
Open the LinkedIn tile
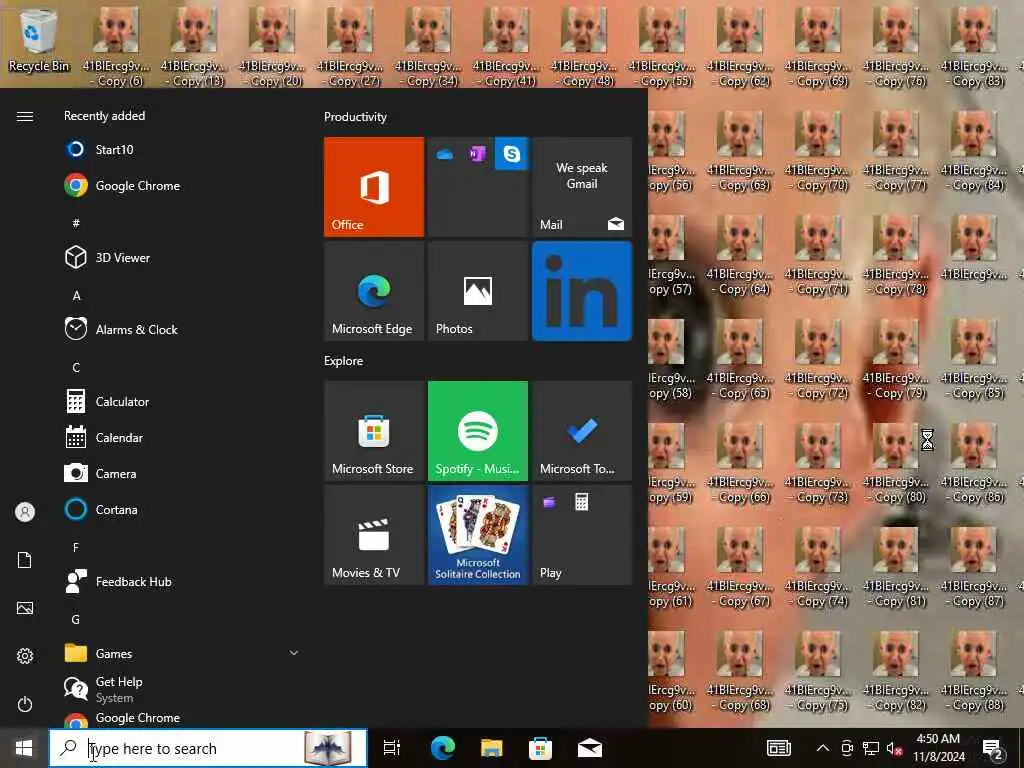(582, 291)
